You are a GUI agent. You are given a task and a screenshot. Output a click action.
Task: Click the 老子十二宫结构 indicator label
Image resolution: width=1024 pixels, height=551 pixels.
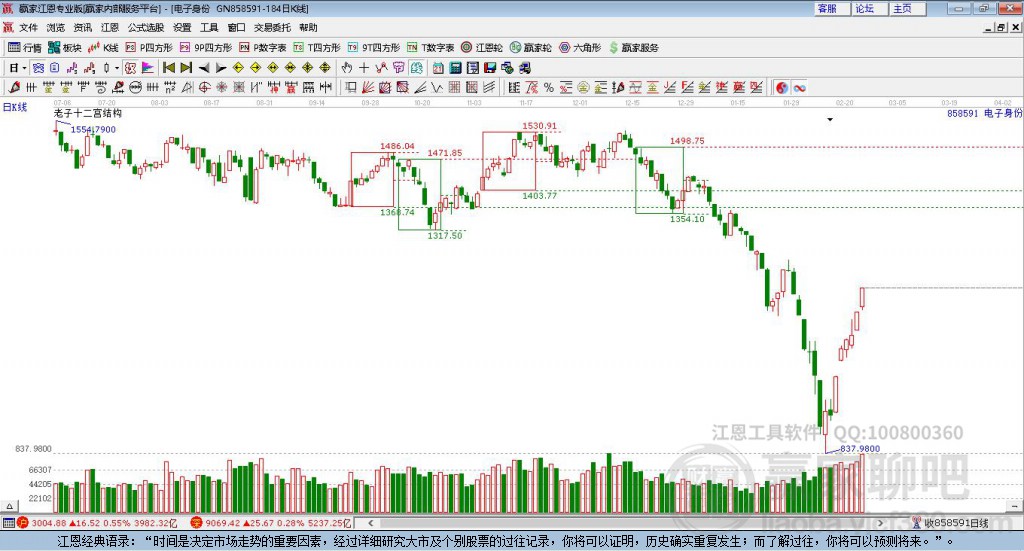88,113
